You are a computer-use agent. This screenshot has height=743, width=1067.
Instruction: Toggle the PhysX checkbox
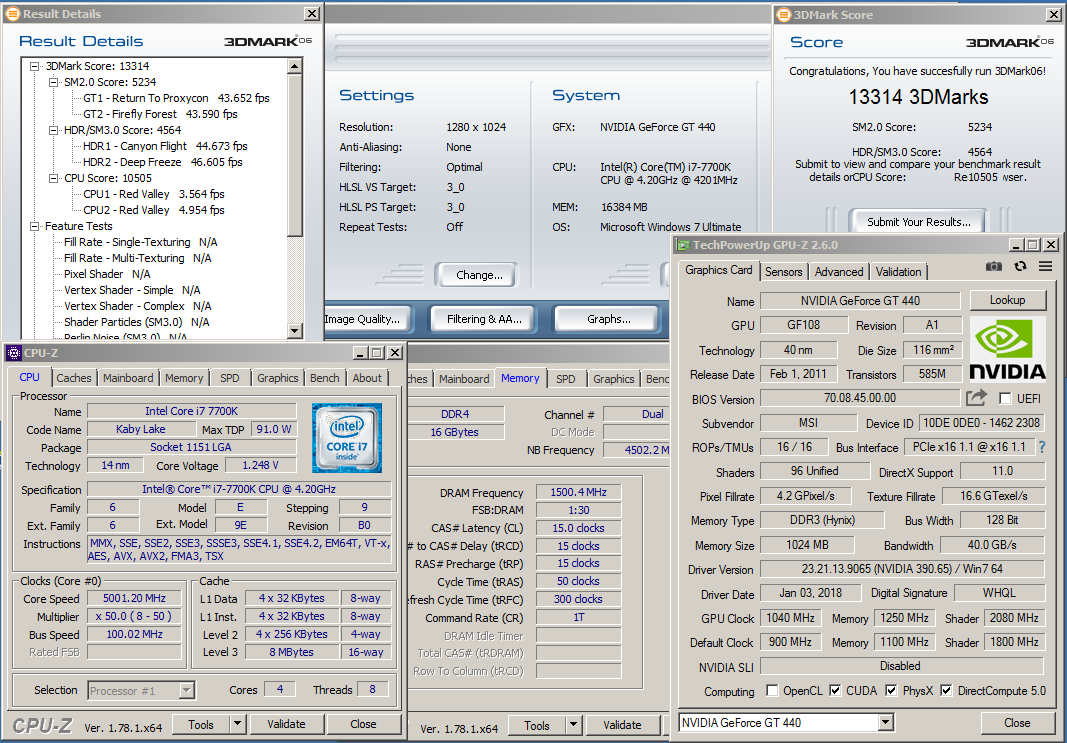click(891, 691)
